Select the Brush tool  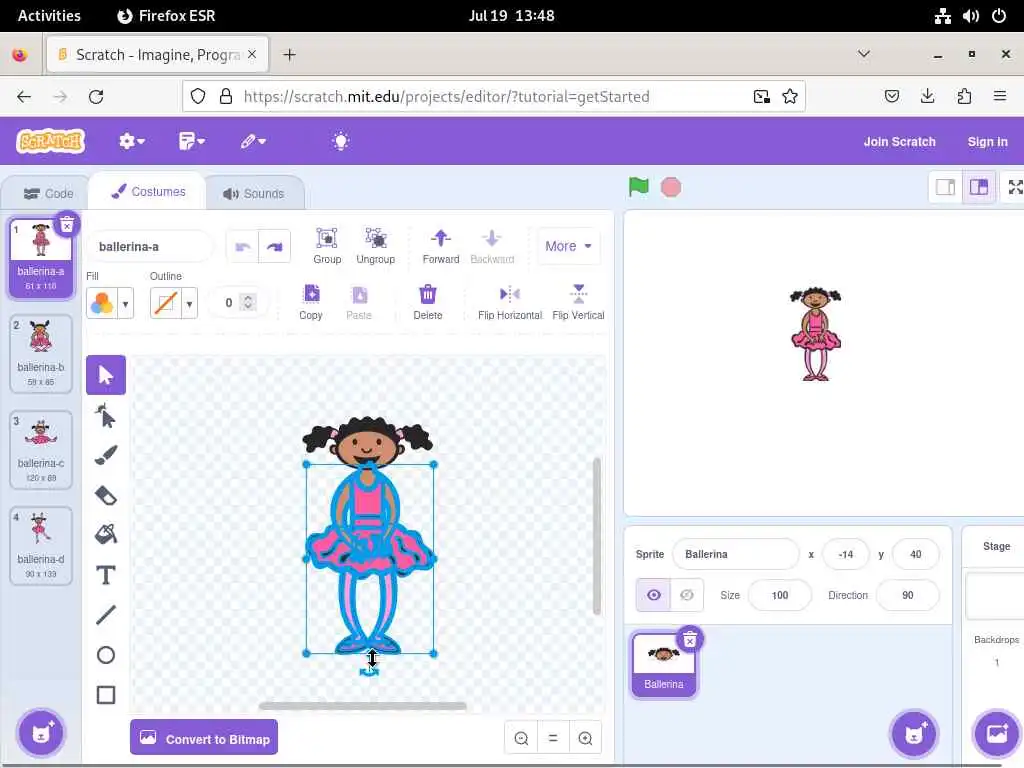click(x=106, y=455)
